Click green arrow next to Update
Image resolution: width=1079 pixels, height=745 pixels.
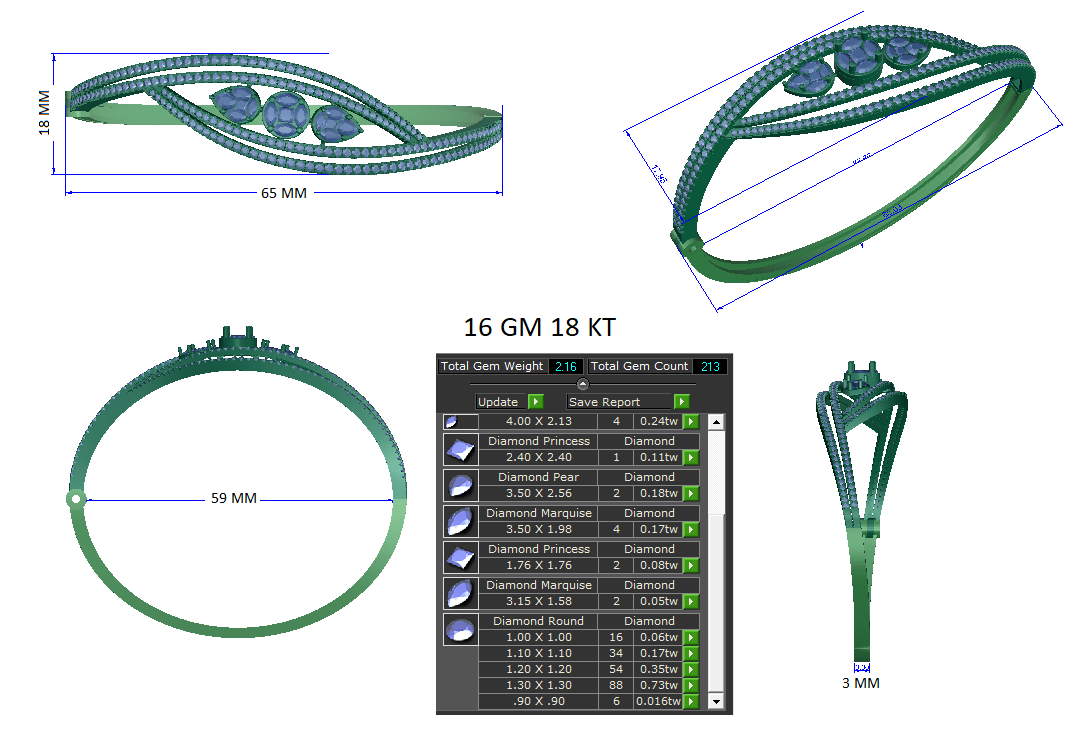(x=535, y=401)
